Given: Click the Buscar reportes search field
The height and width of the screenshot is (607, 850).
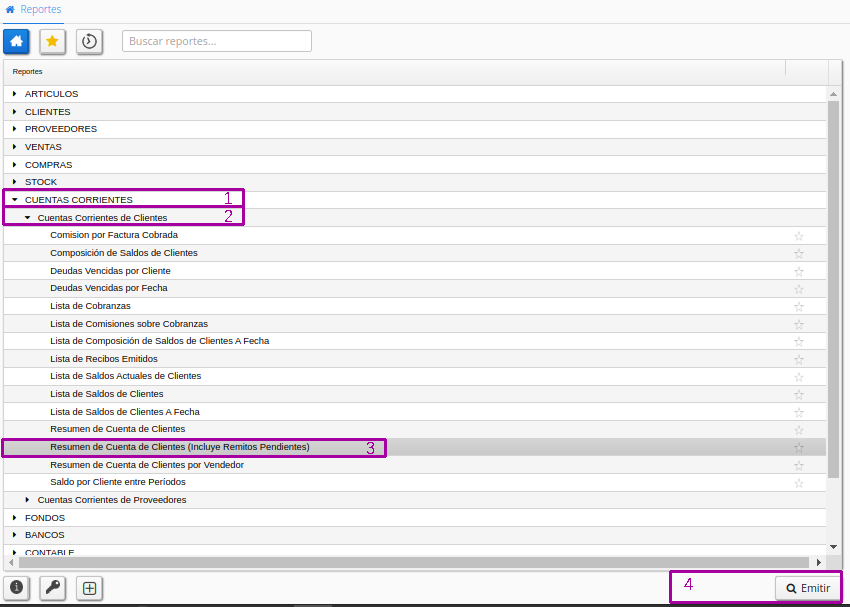Looking at the screenshot, I should 217,41.
